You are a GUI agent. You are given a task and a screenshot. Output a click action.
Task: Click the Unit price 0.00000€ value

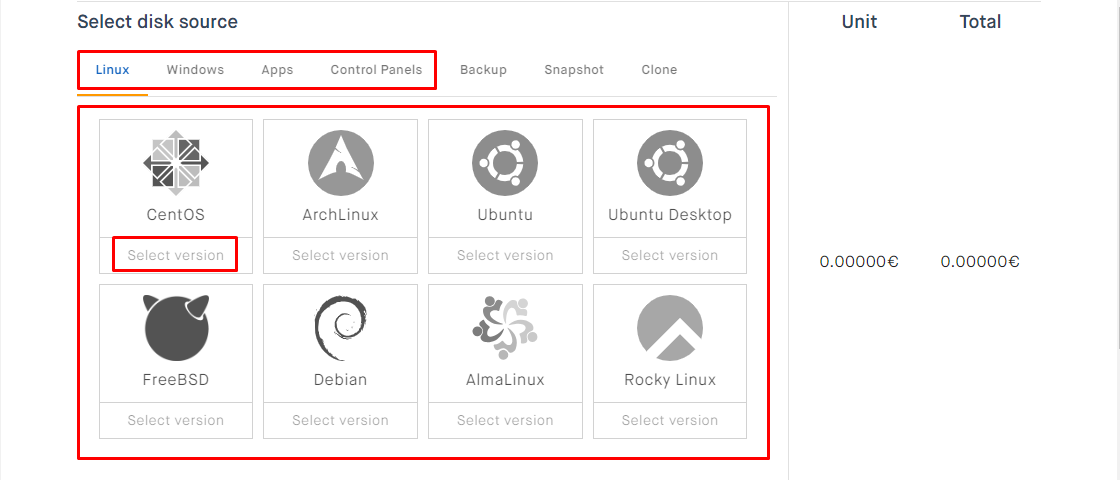tap(859, 262)
